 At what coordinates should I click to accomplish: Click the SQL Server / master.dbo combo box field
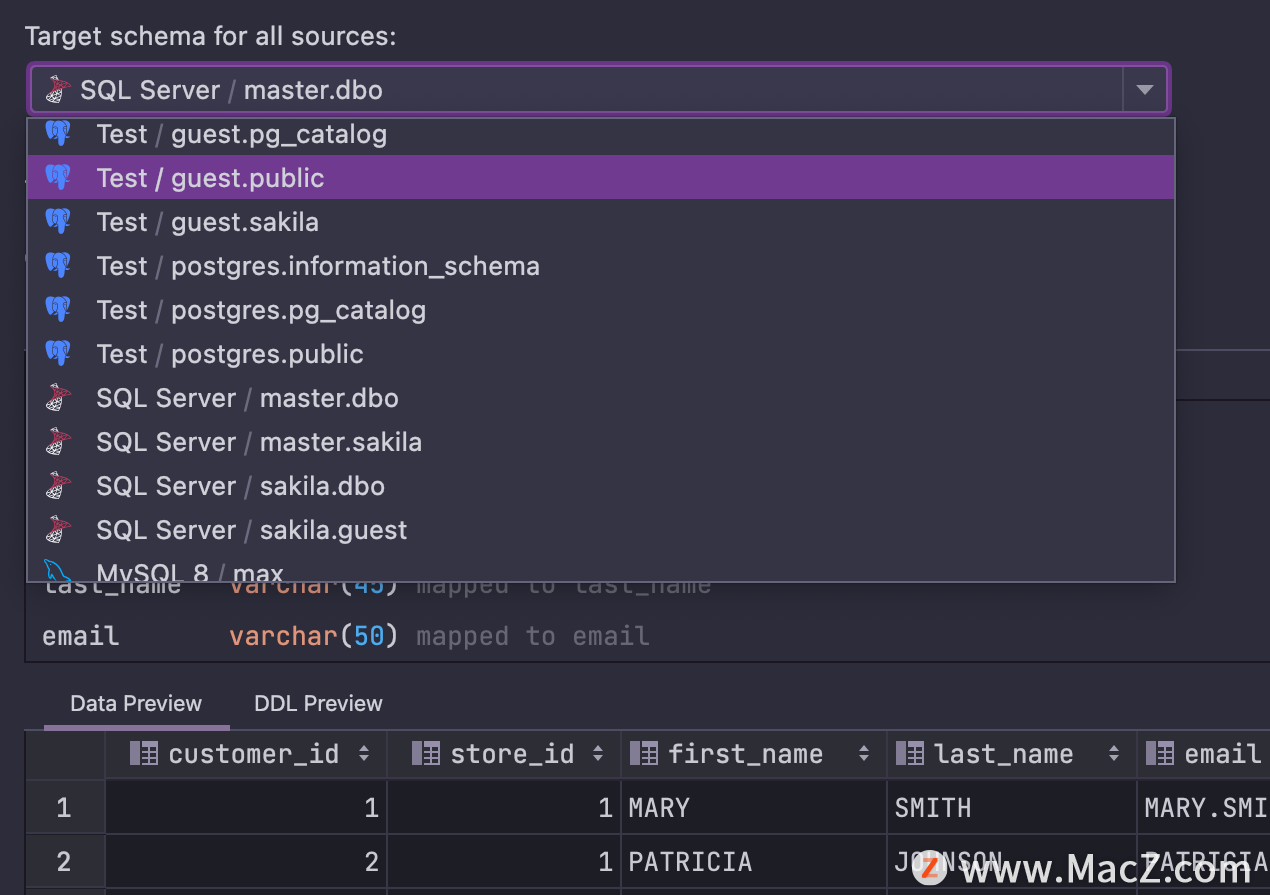(599, 90)
